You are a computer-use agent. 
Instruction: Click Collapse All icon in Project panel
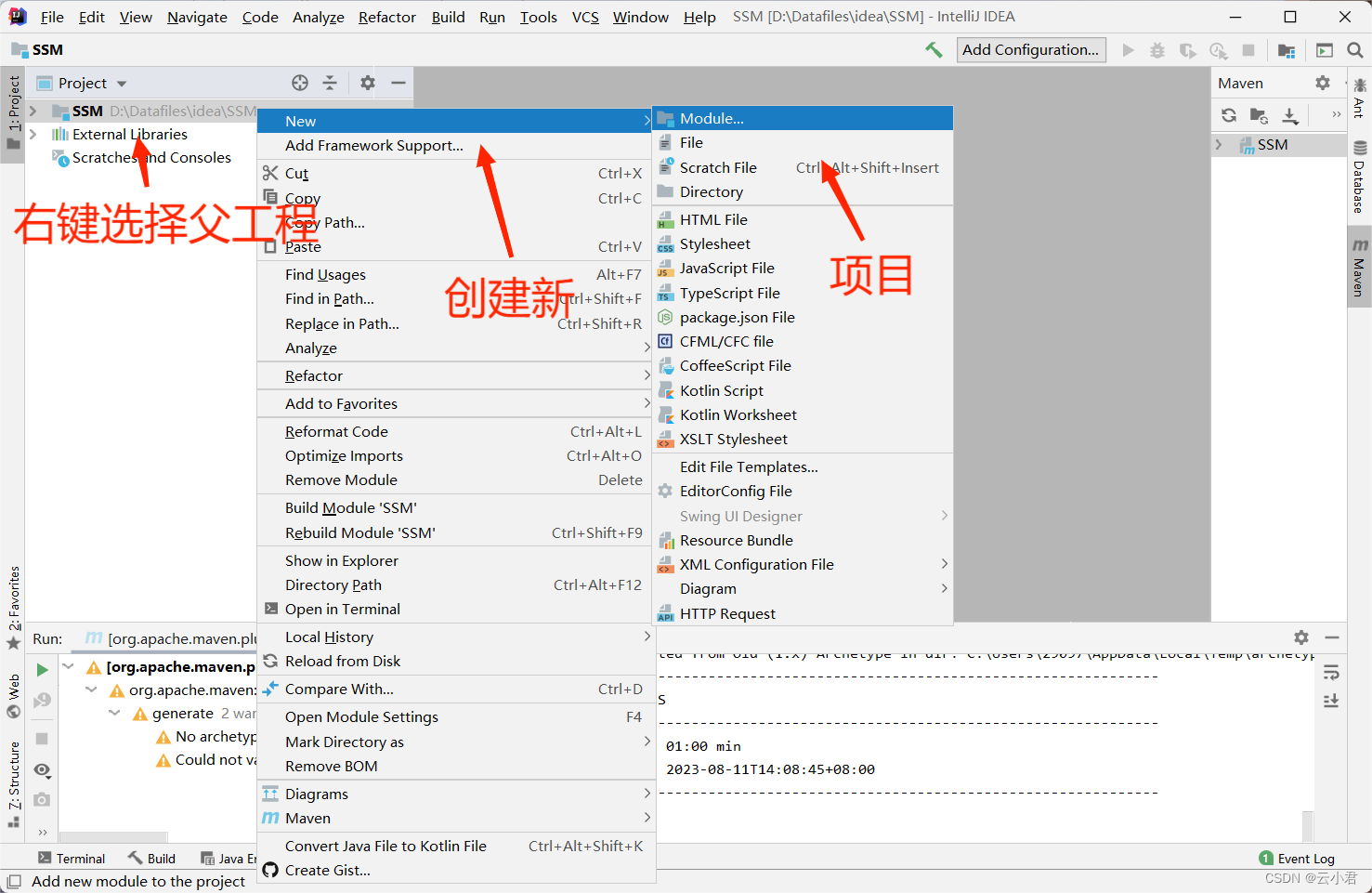pyautogui.click(x=330, y=83)
